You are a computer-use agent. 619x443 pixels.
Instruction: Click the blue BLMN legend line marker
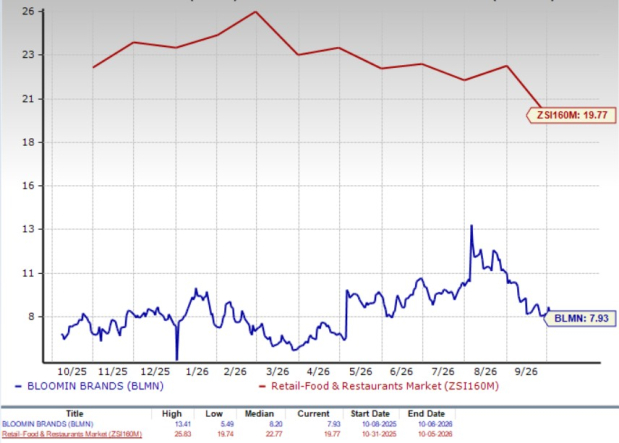[x=18, y=386]
